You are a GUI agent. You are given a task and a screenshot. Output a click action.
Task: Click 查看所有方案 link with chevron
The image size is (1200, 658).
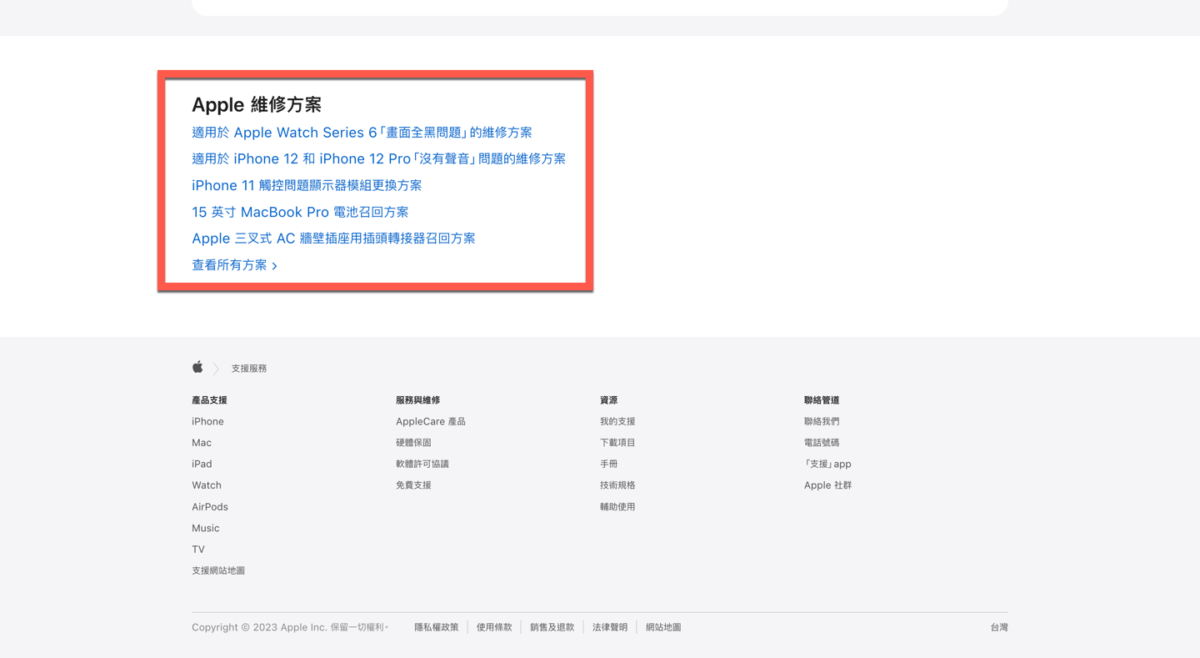[x=235, y=265]
